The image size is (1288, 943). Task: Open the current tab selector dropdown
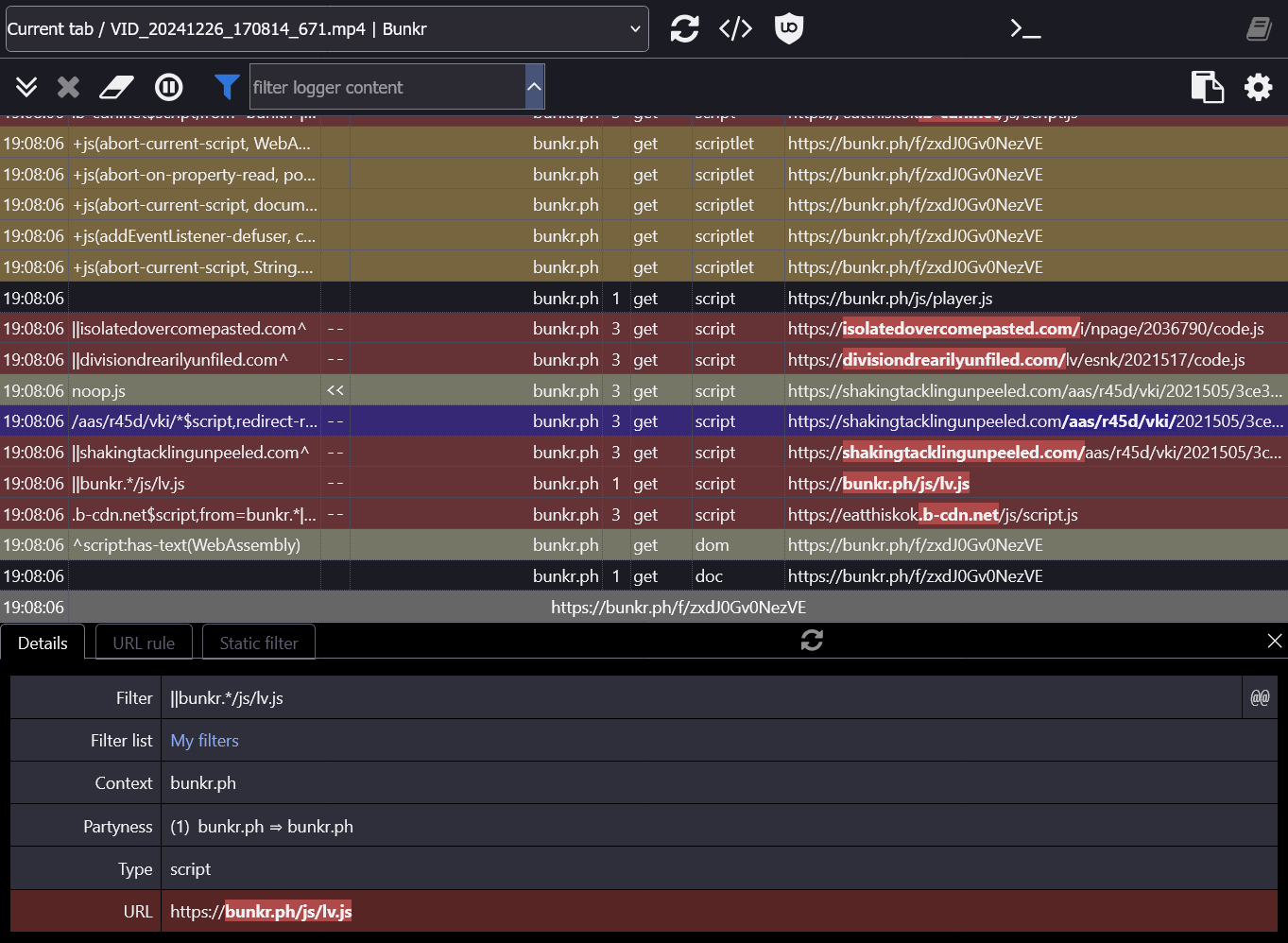coord(327,29)
